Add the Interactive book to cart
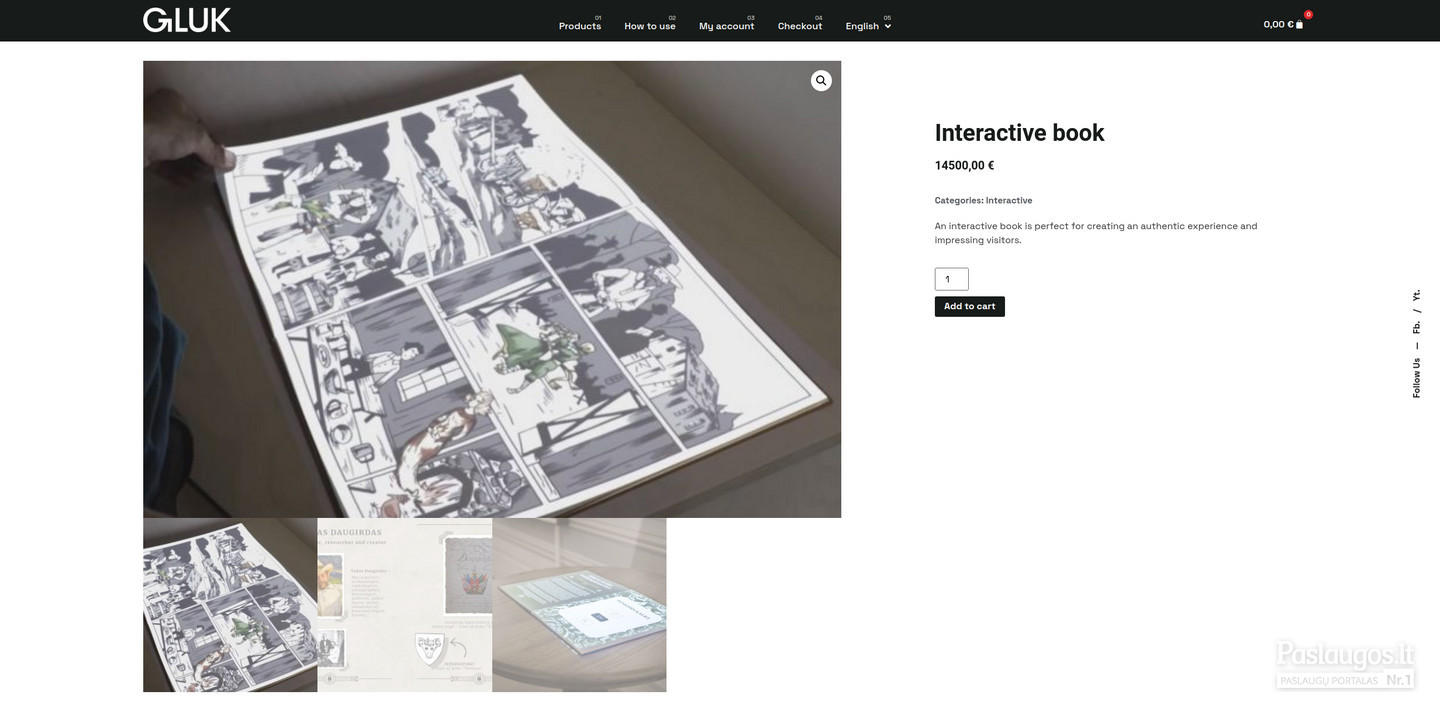The height and width of the screenshot is (712, 1440). tap(970, 306)
